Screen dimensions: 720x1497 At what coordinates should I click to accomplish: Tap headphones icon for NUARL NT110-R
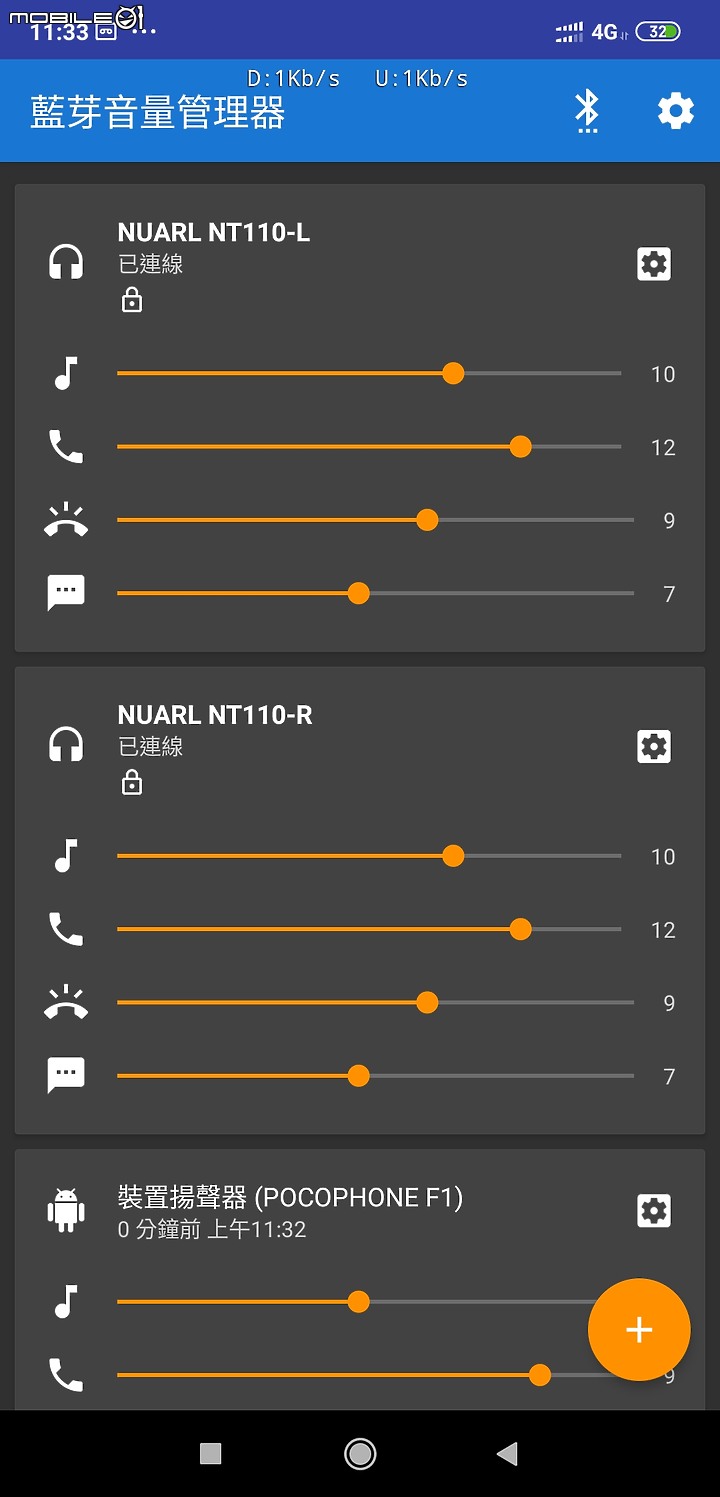click(66, 745)
